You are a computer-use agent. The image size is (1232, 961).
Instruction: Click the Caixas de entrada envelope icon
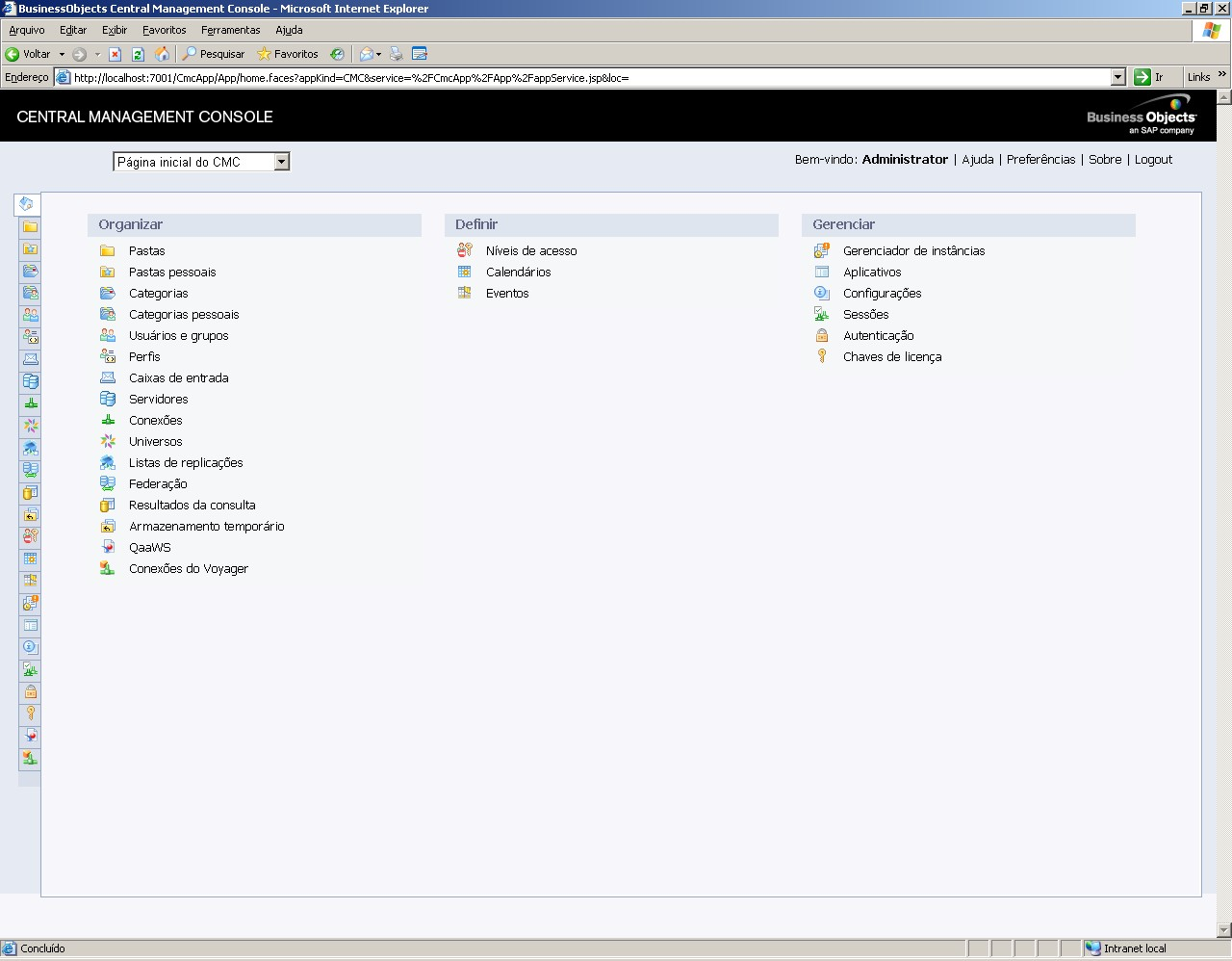108,378
